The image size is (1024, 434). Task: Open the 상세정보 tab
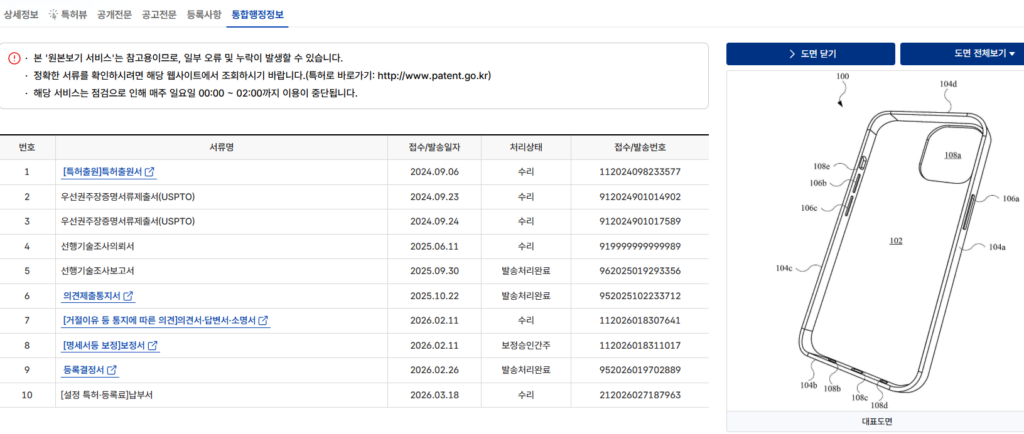click(21, 14)
